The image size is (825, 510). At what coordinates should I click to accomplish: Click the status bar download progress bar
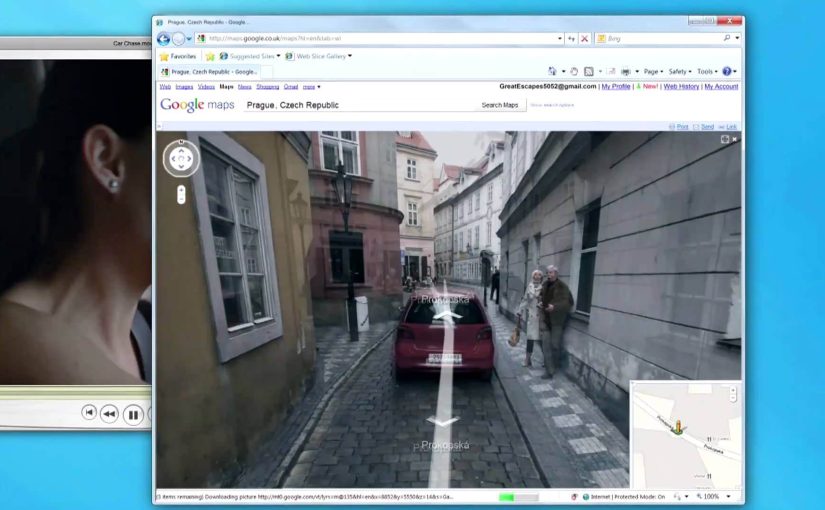tap(519, 497)
